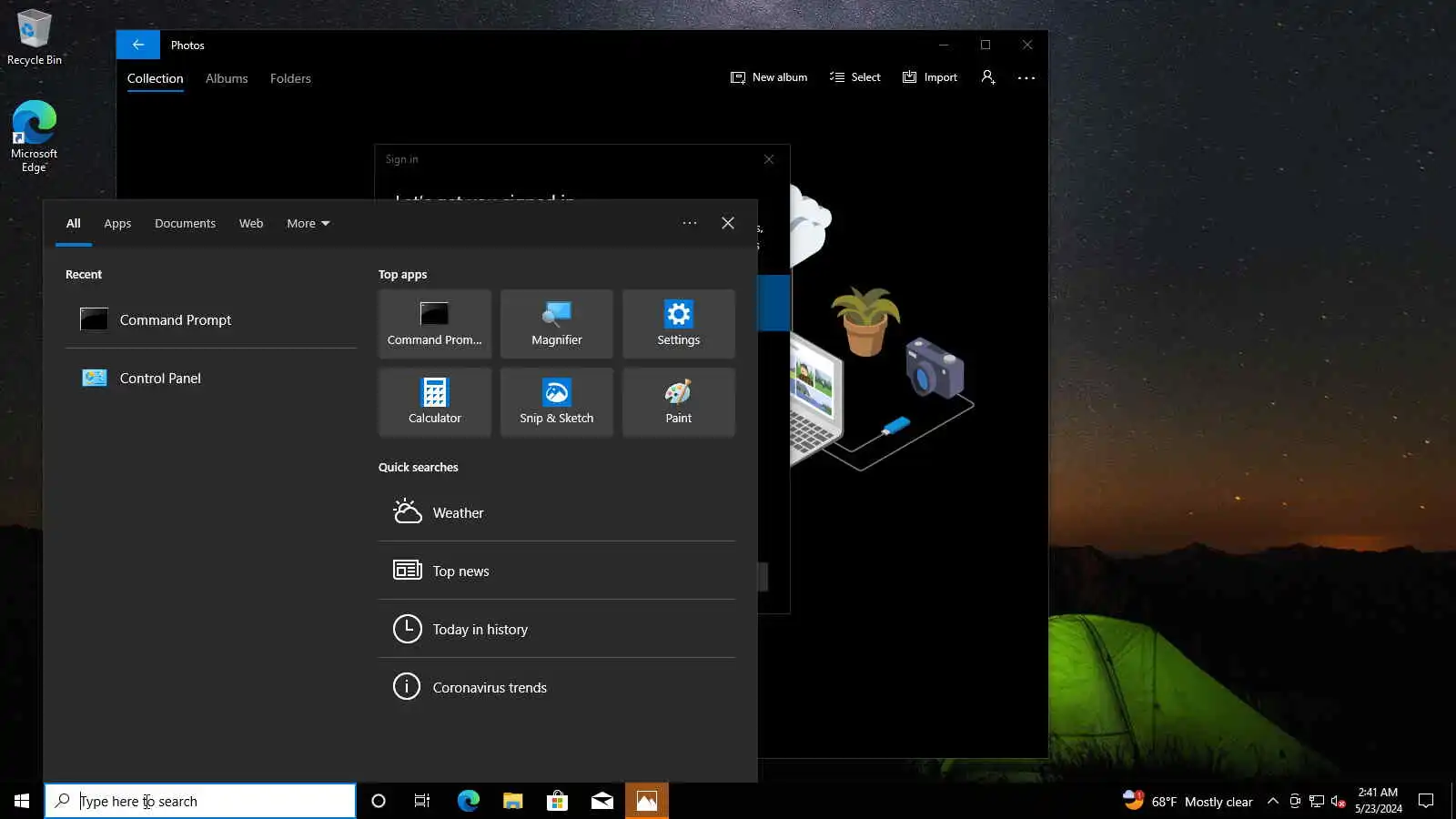Open network settings tray icon
The image size is (1456, 819).
pos(1317,801)
